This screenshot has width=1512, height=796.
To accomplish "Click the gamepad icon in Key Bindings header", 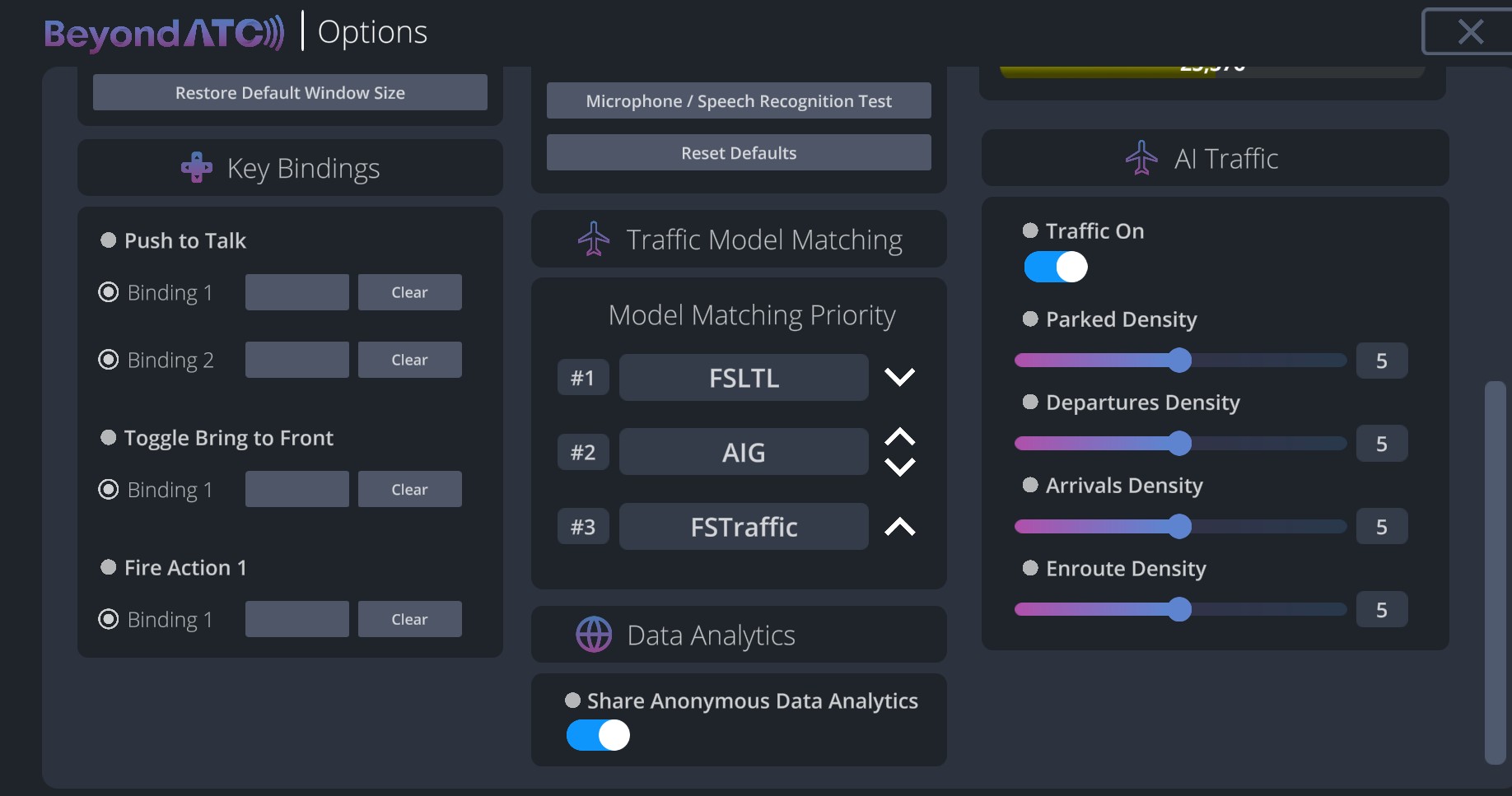I will 196,167.
